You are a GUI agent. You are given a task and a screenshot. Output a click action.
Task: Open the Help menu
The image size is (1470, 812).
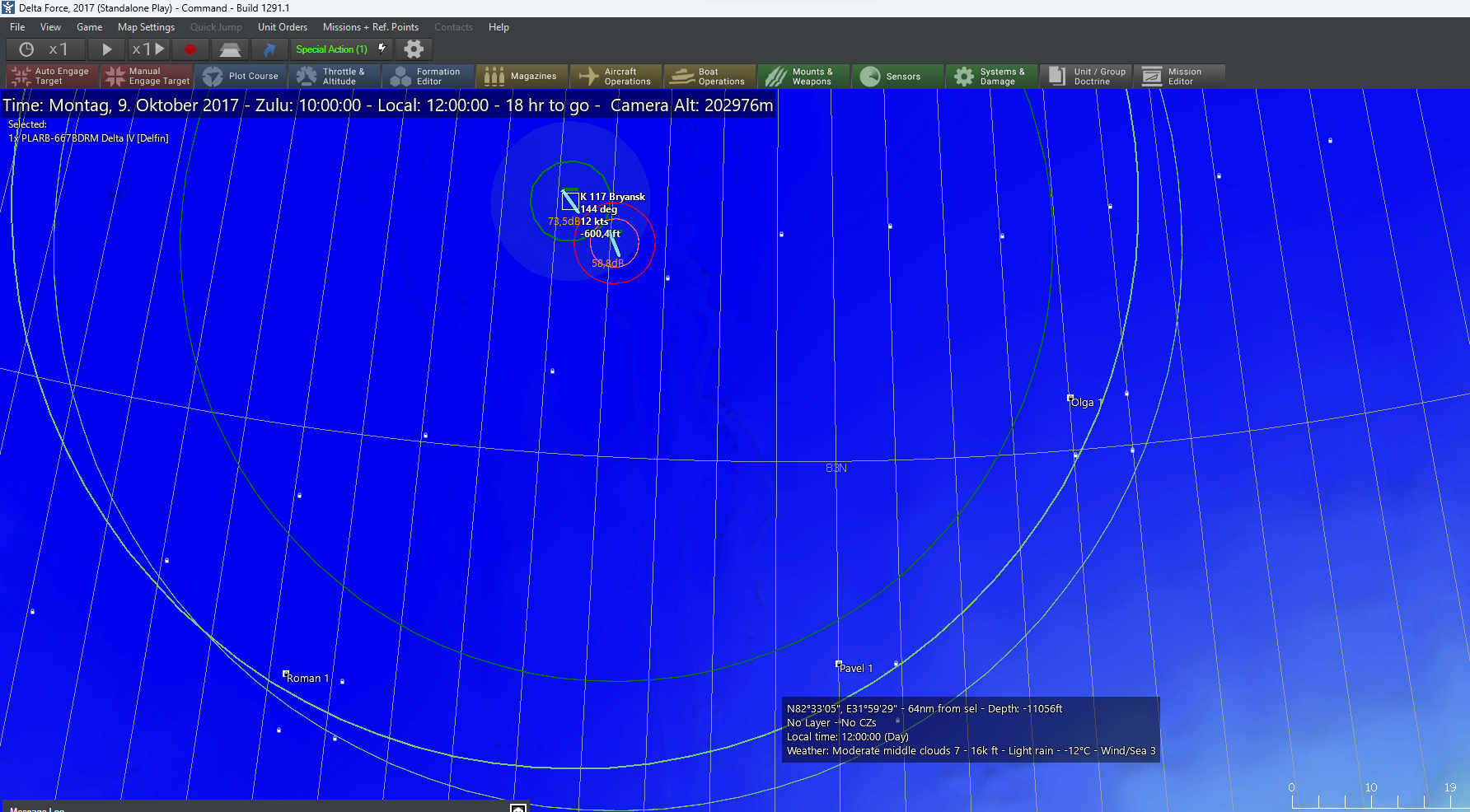pyautogui.click(x=499, y=27)
